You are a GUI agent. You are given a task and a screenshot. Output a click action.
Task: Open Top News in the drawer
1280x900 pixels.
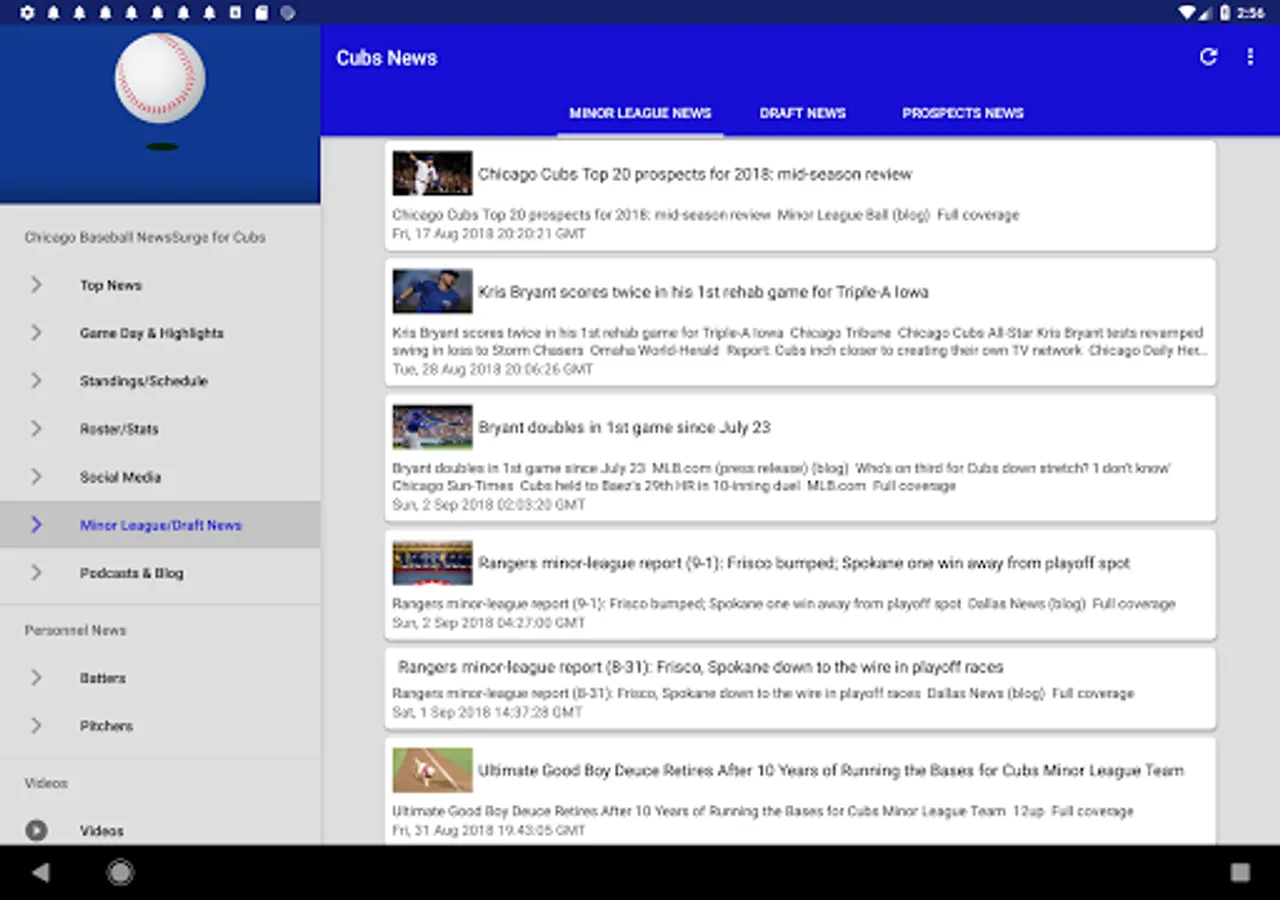[x=160, y=285]
